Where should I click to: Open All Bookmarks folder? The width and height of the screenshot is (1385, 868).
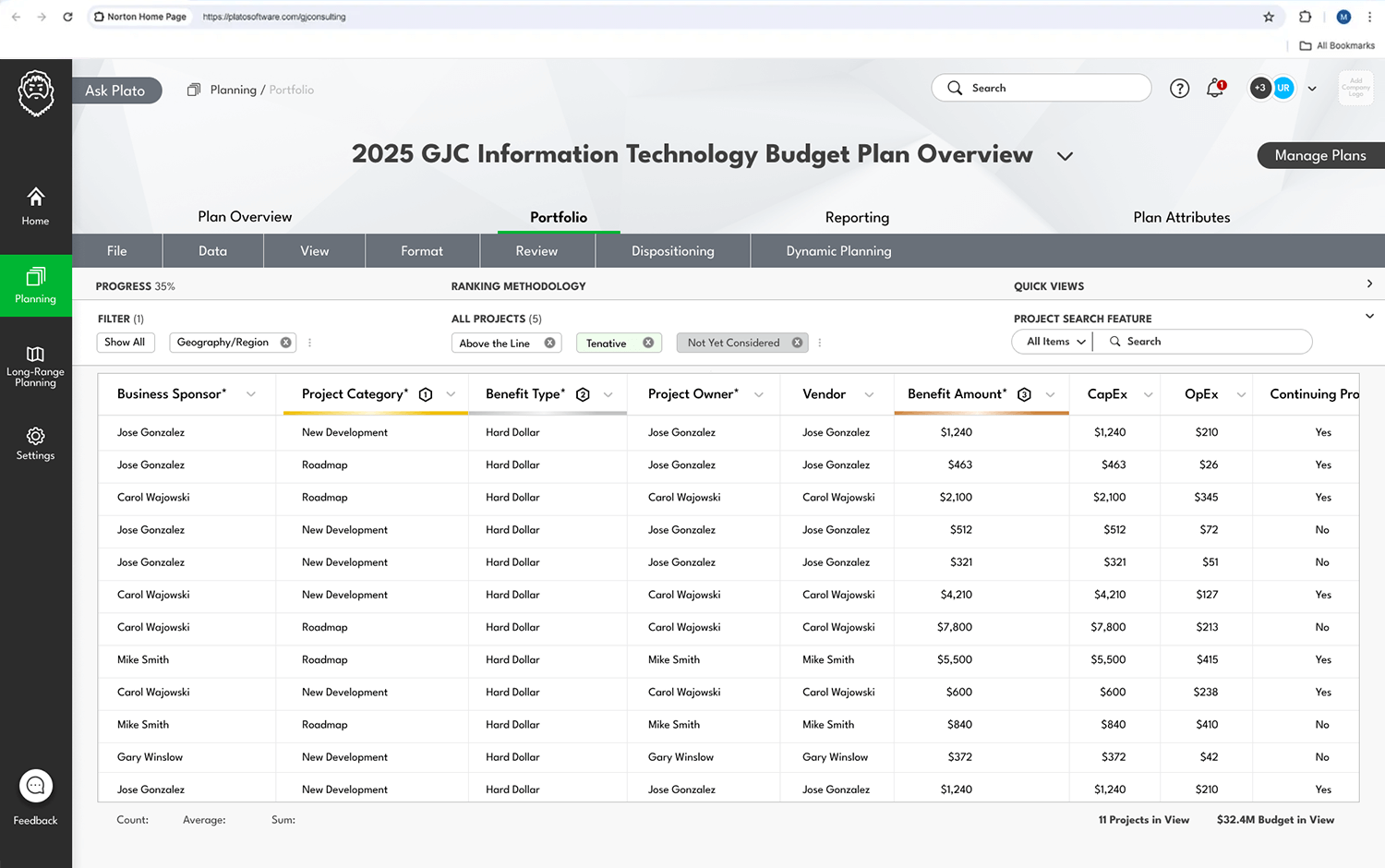coord(1337,45)
